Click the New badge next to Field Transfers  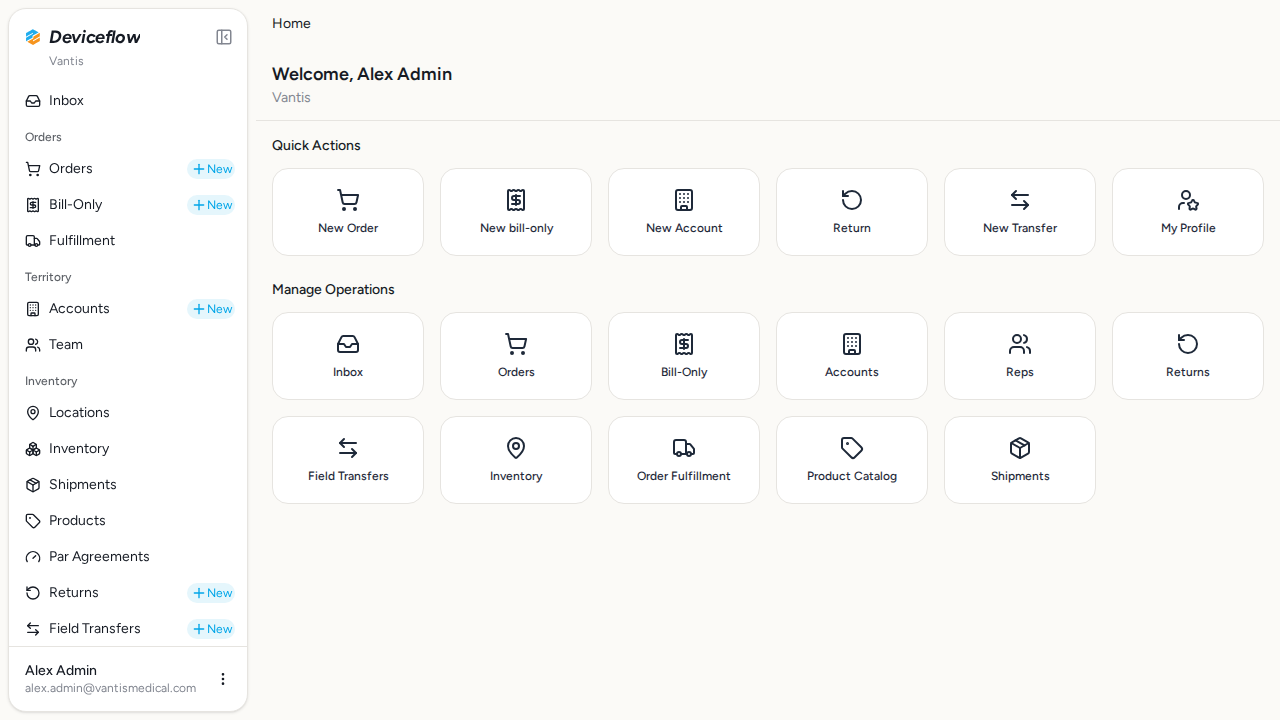click(x=211, y=629)
